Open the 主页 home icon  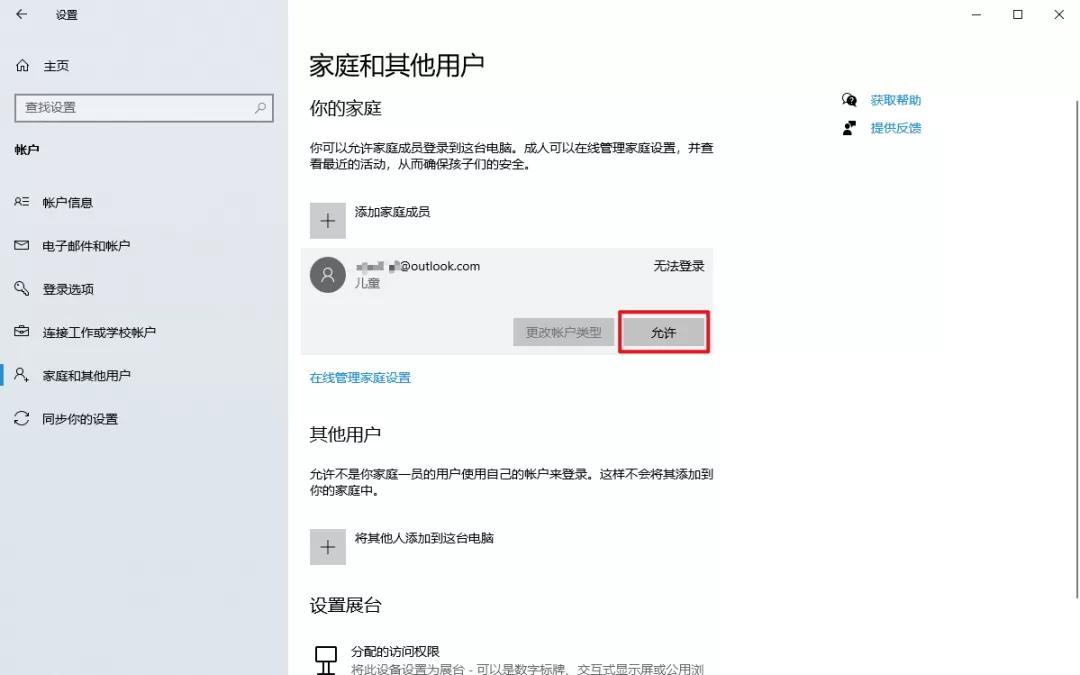[x=23, y=65]
